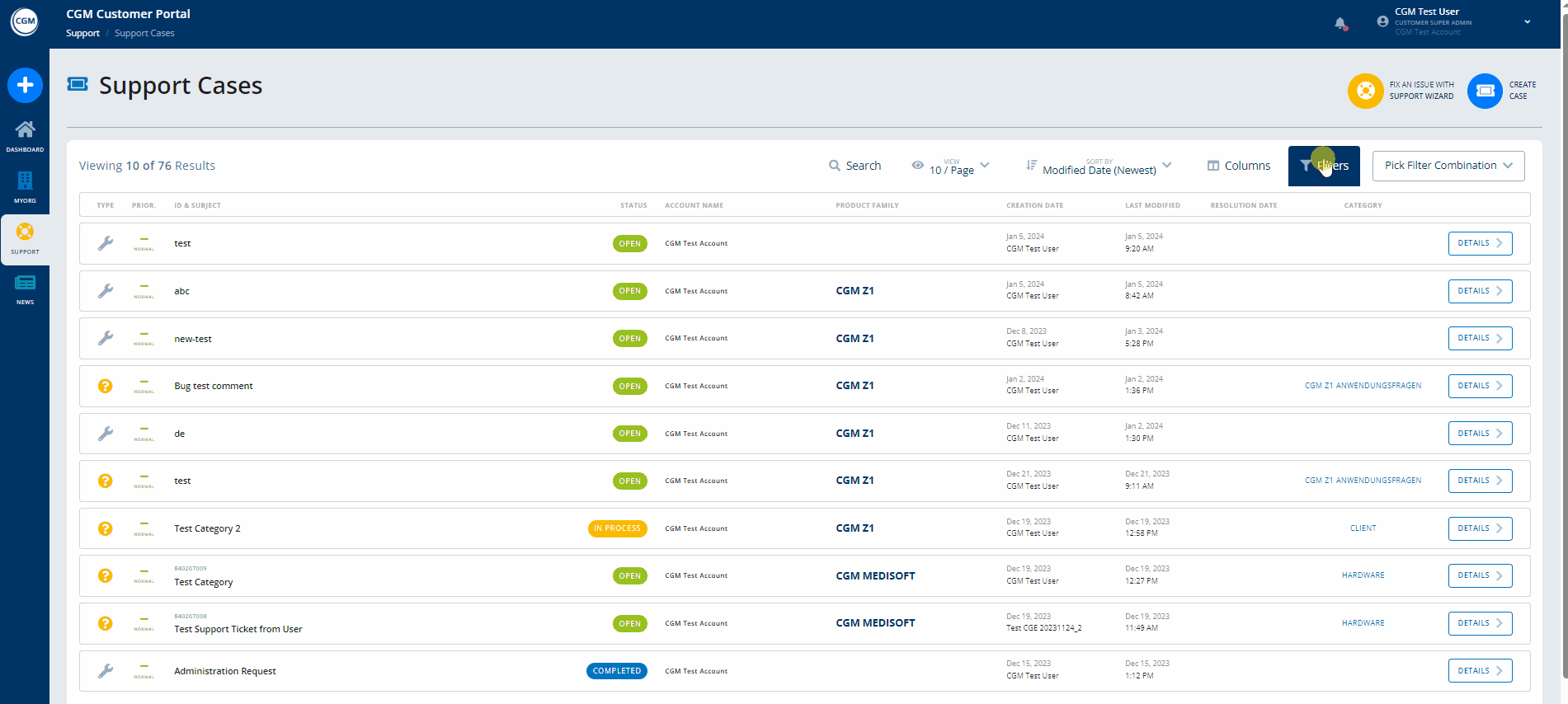The width and height of the screenshot is (1568, 704).
Task: Click the IN PROCESS status badge
Action: [x=618, y=528]
